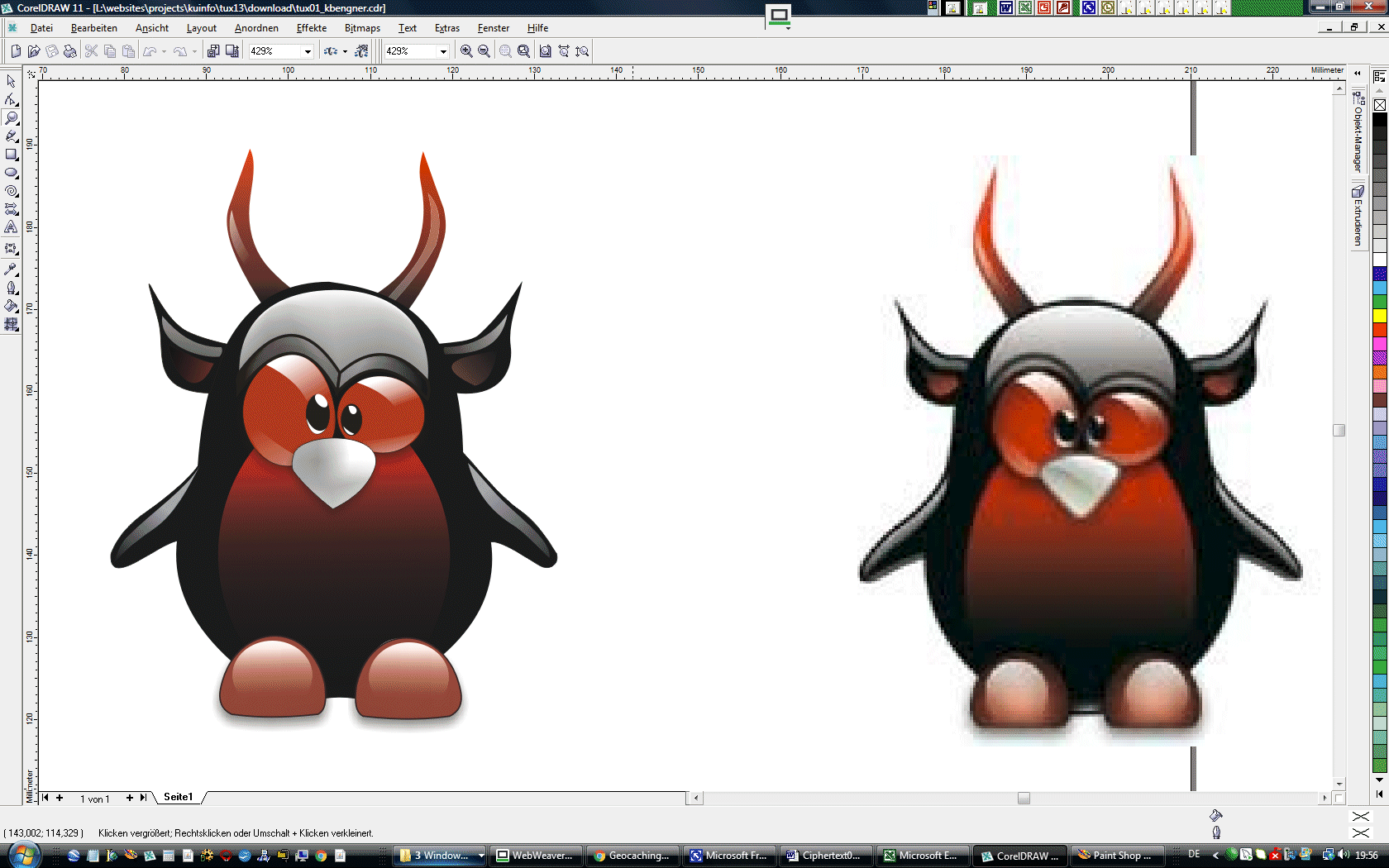
Task: Open a file via toolbar icon
Action: pos(34,51)
